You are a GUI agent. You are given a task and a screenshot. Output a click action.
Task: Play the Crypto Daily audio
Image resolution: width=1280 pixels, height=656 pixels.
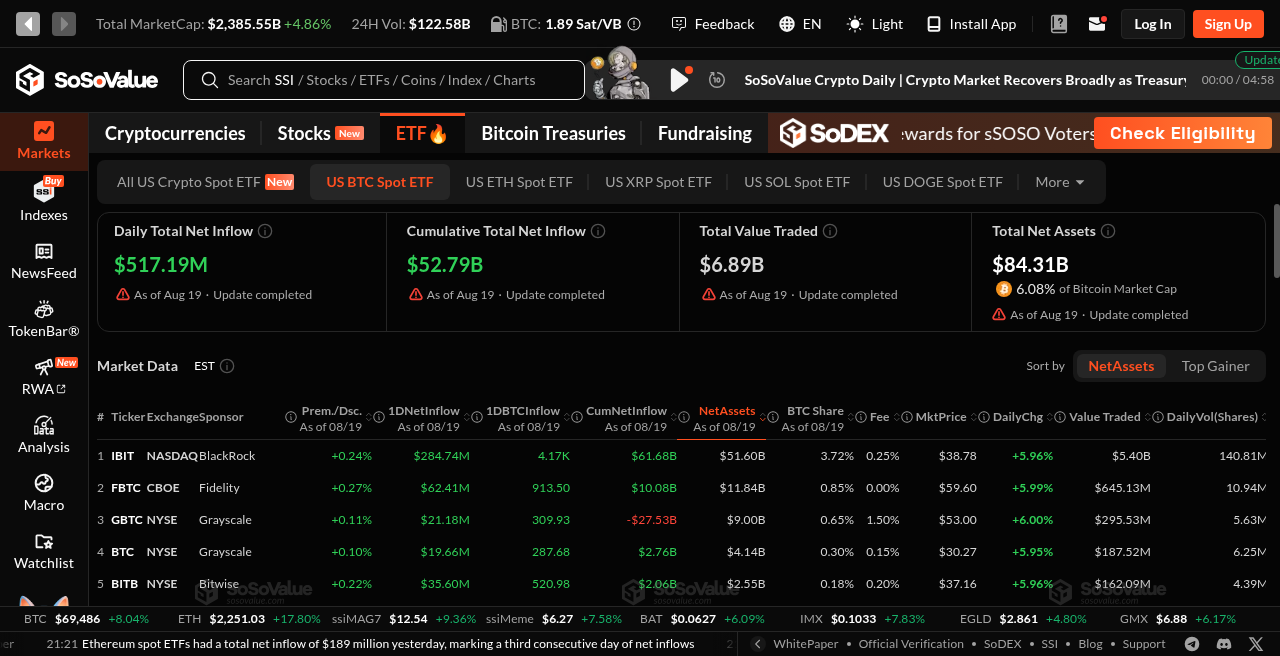click(x=679, y=80)
